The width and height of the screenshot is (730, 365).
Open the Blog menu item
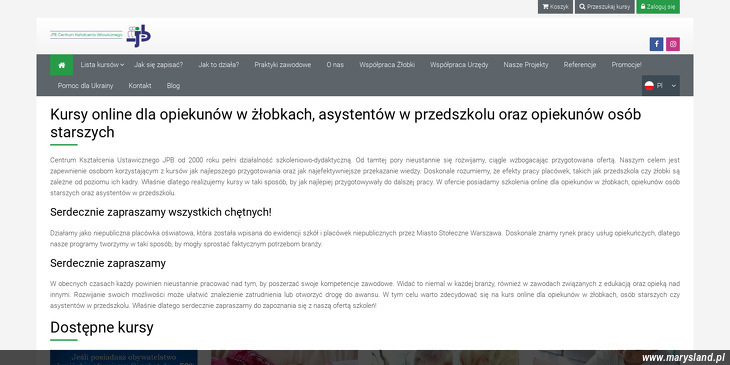click(173, 86)
